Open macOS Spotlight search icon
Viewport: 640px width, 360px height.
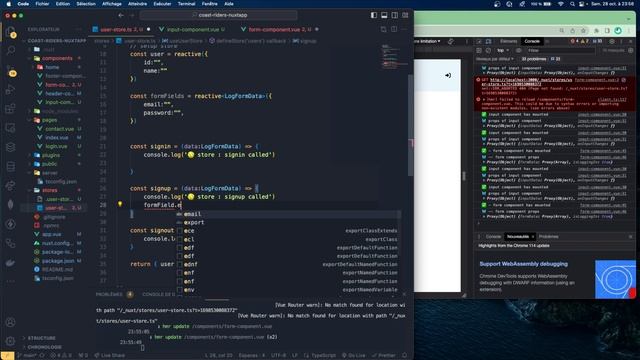pos(572,4)
